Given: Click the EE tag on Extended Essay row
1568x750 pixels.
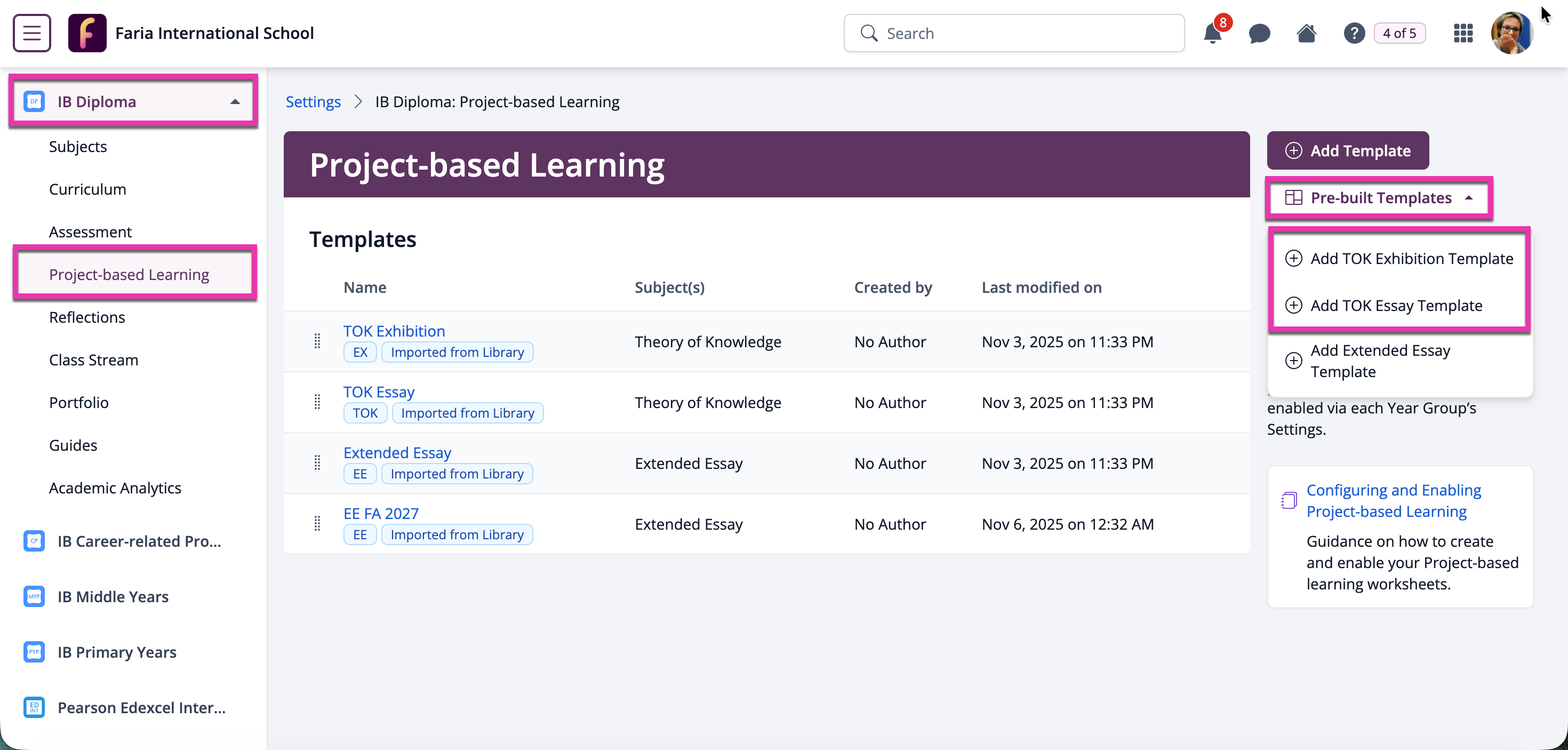Looking at the screenshot, I should tap(361, 474).
